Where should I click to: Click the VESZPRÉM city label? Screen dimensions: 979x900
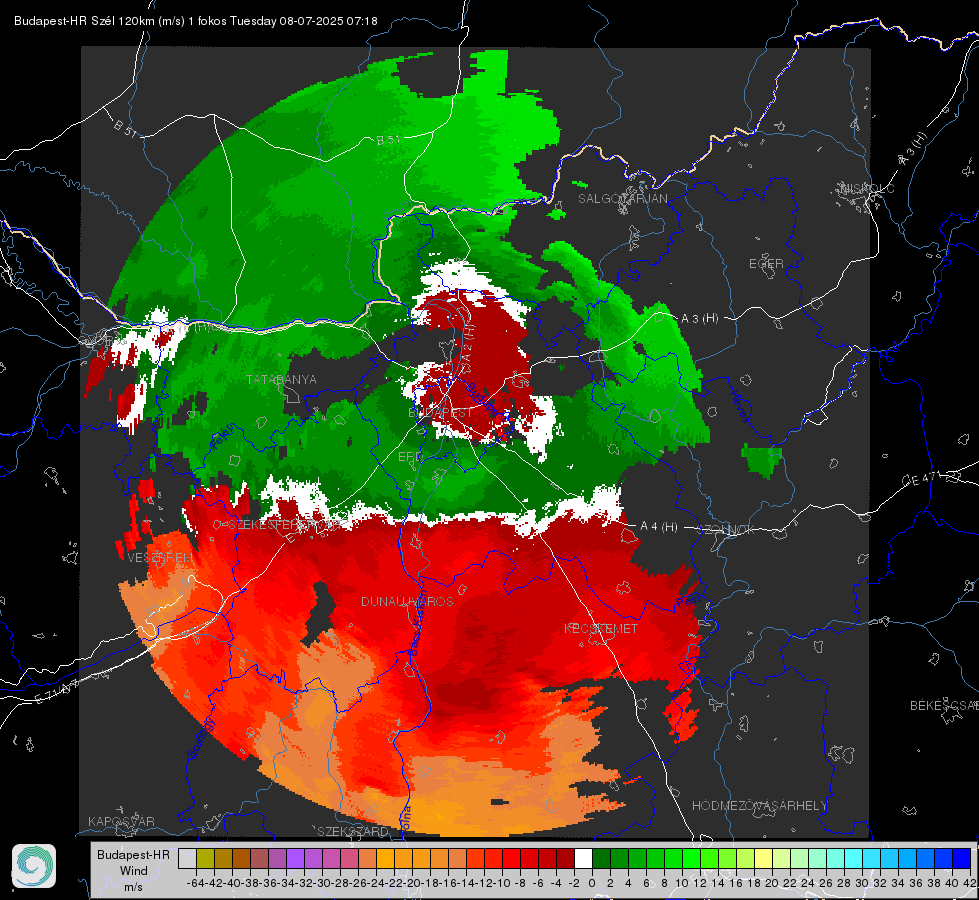160,557
